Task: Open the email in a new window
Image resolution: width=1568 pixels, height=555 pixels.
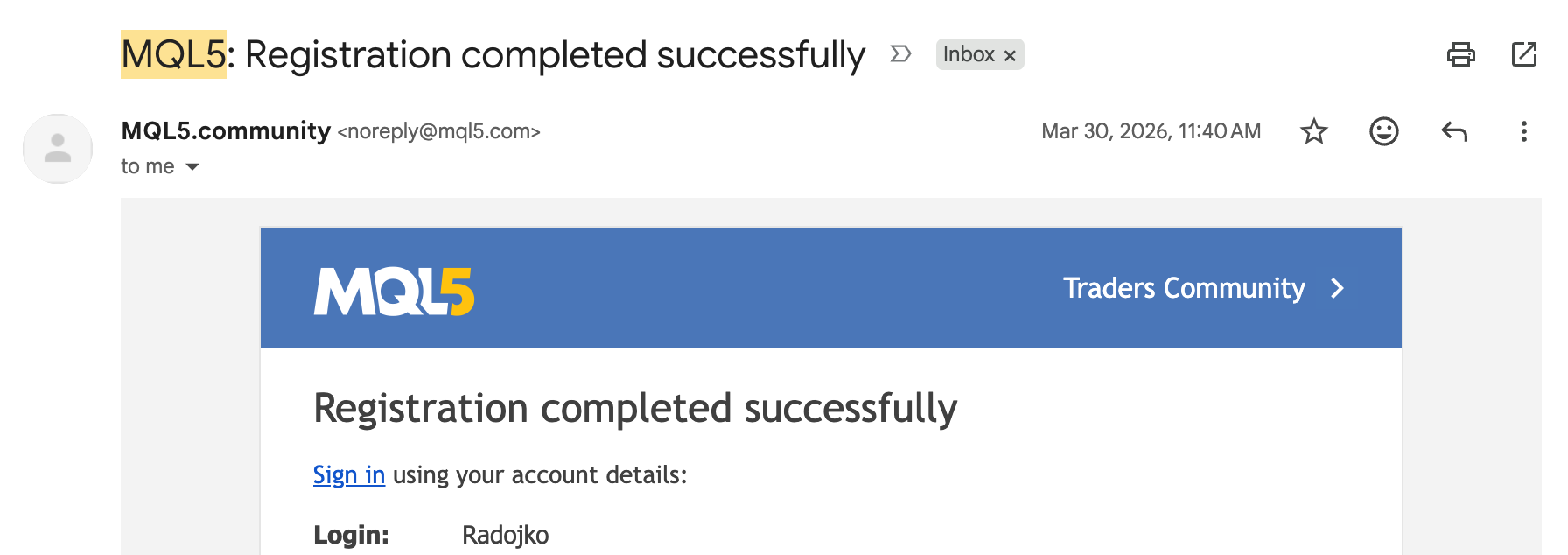Action: (1523, 54)
